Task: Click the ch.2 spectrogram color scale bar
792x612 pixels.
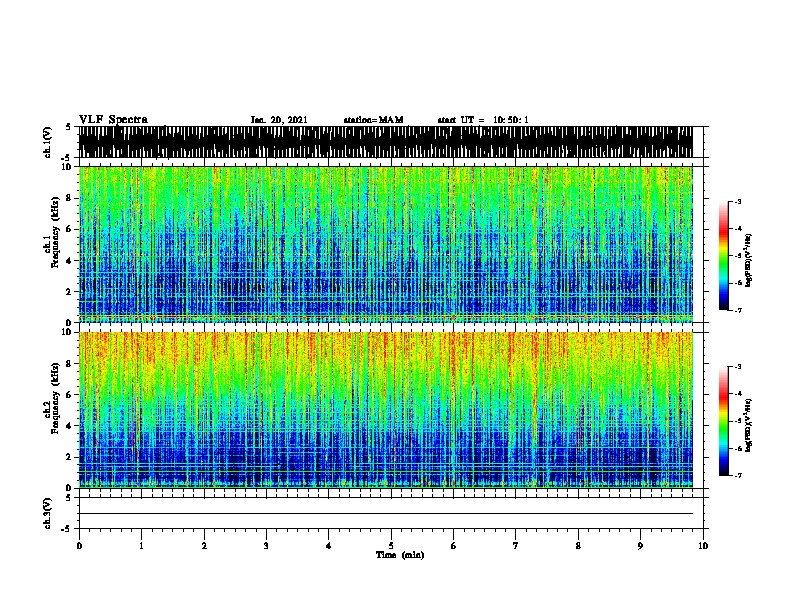Action: coord(724,421)
